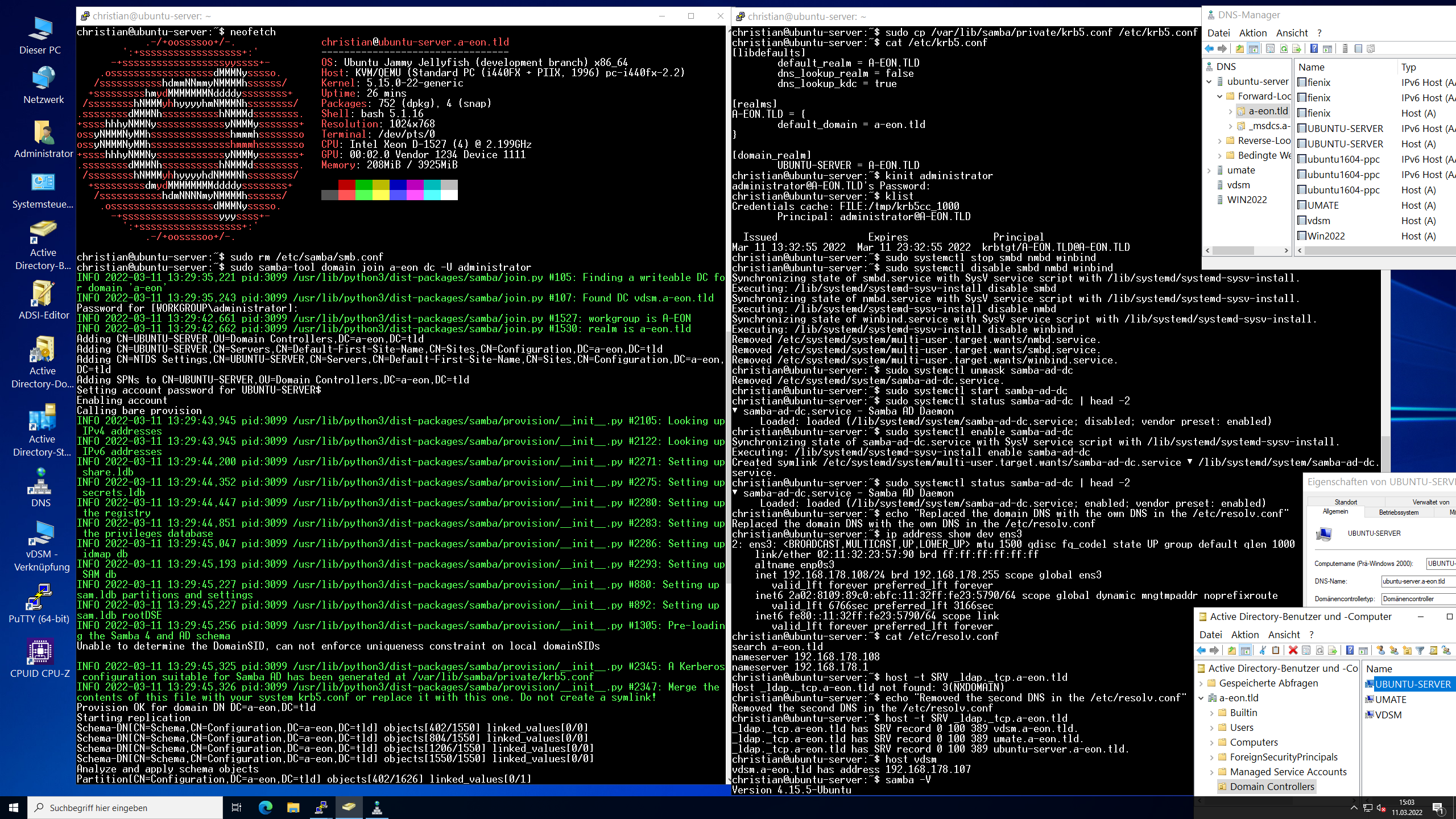Expand Reverse-Lookup zones in DNS tree
Screen dimensions: 1456x819
point(1219,140)
